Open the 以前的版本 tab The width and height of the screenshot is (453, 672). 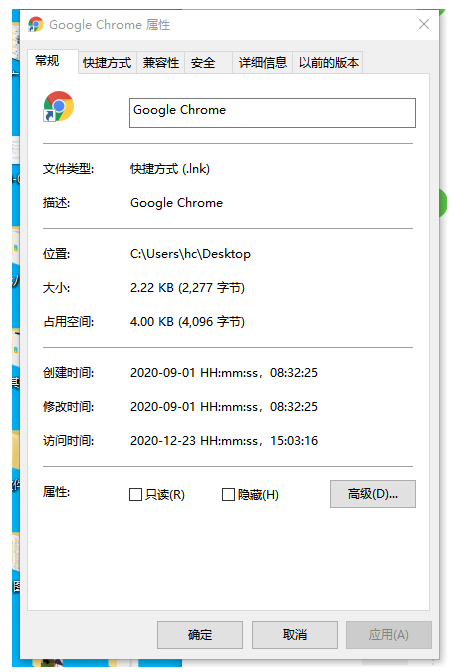point(328,63)
